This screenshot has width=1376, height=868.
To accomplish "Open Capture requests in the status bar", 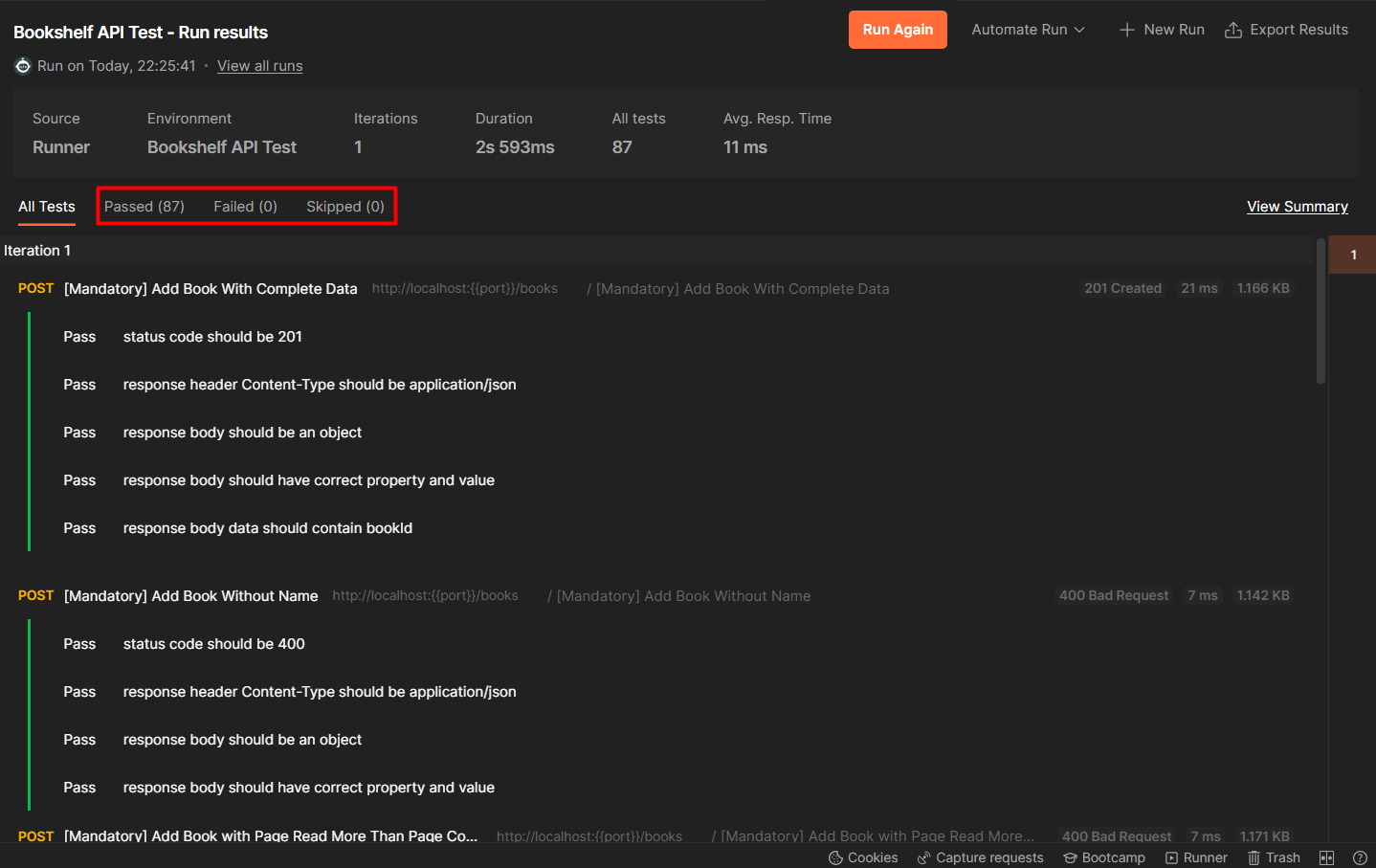I will [980, 857].
